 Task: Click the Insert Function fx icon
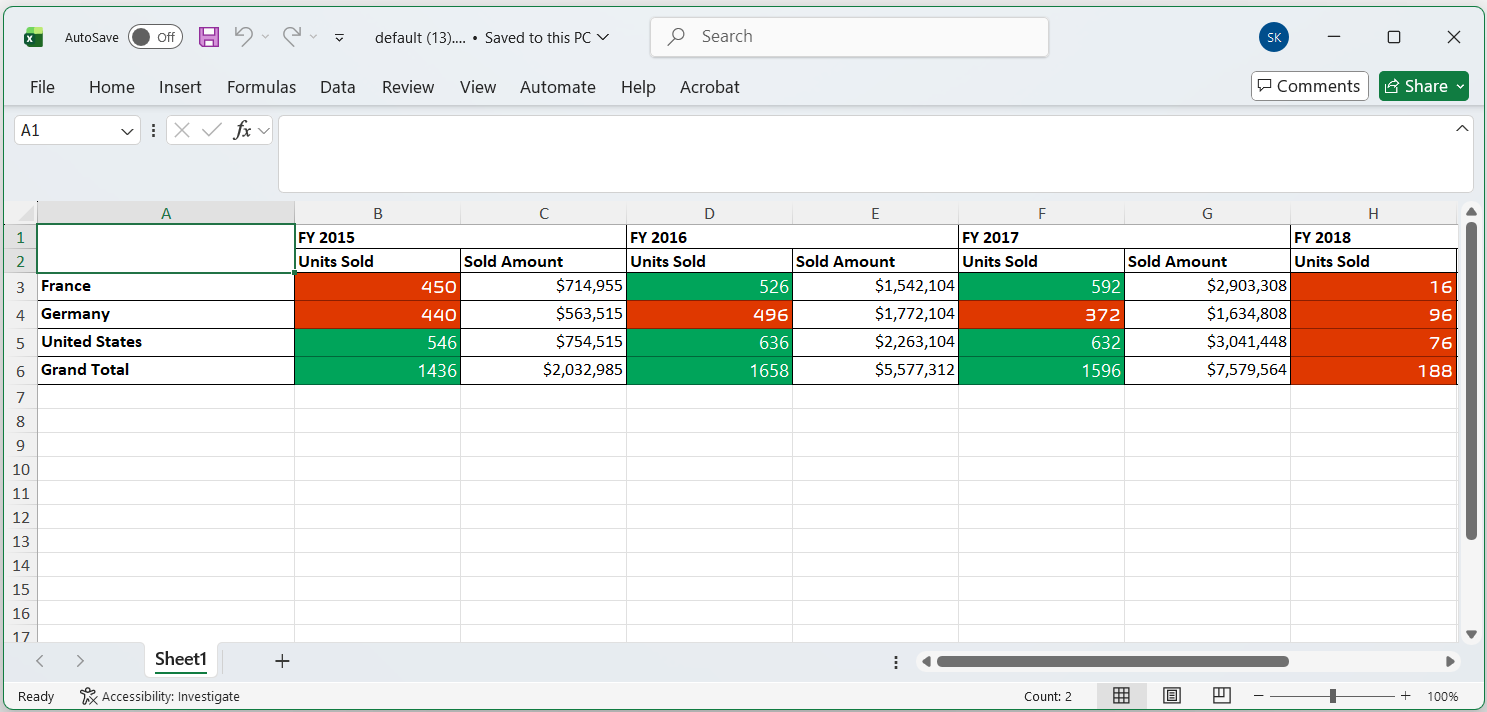pos(241,130)
